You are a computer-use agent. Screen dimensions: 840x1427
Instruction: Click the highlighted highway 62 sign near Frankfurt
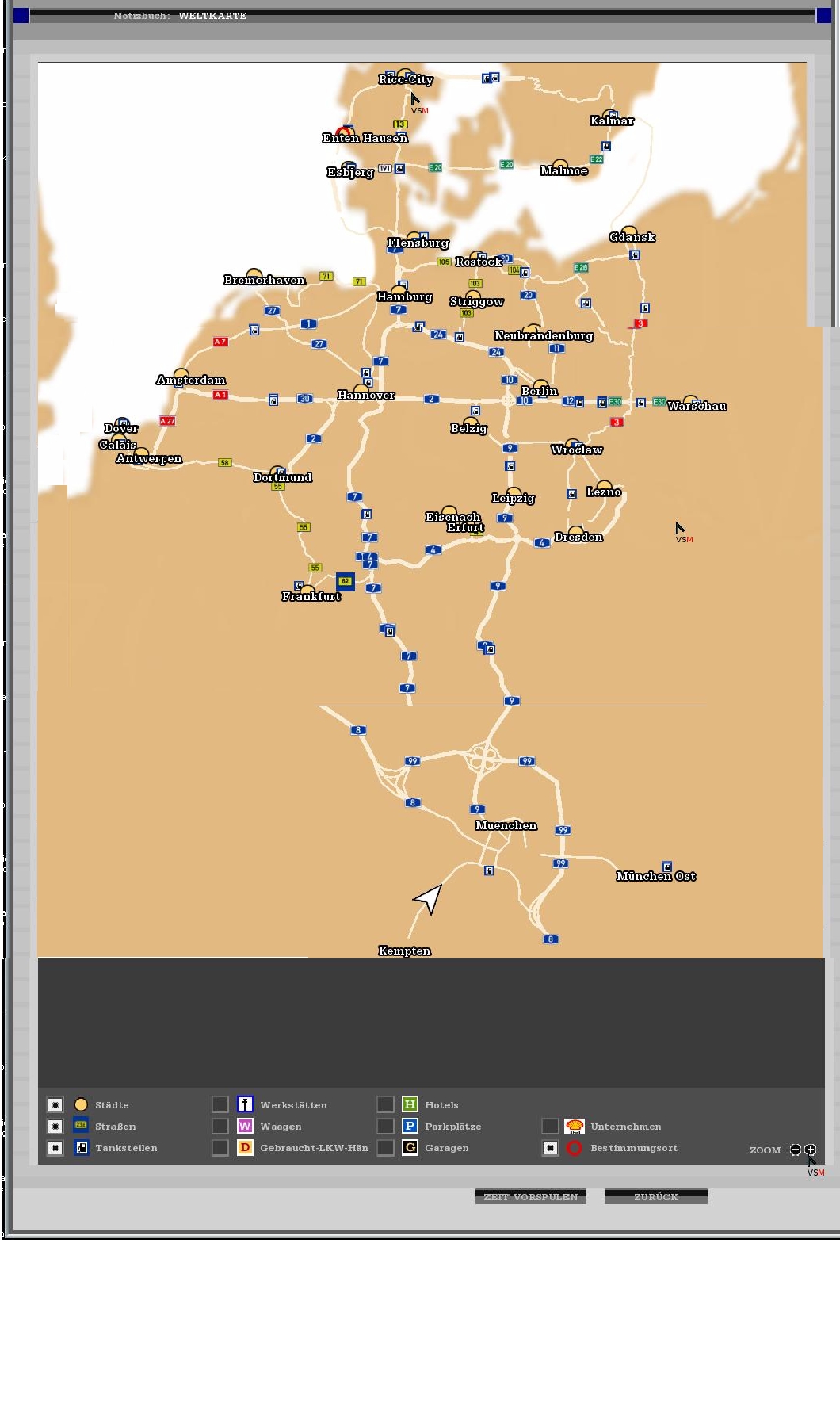point(345,581)
